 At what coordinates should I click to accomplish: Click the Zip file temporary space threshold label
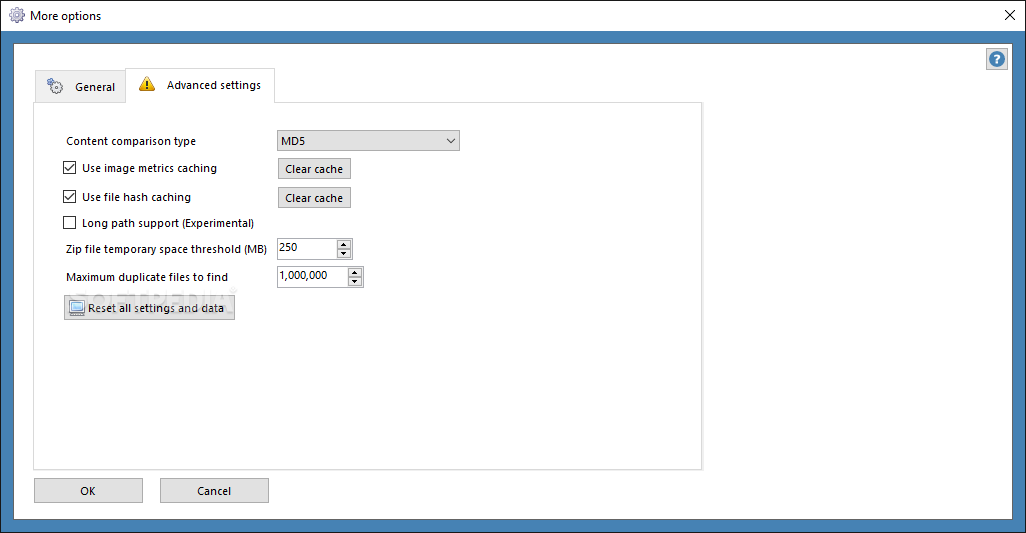[x=166, y=249]
